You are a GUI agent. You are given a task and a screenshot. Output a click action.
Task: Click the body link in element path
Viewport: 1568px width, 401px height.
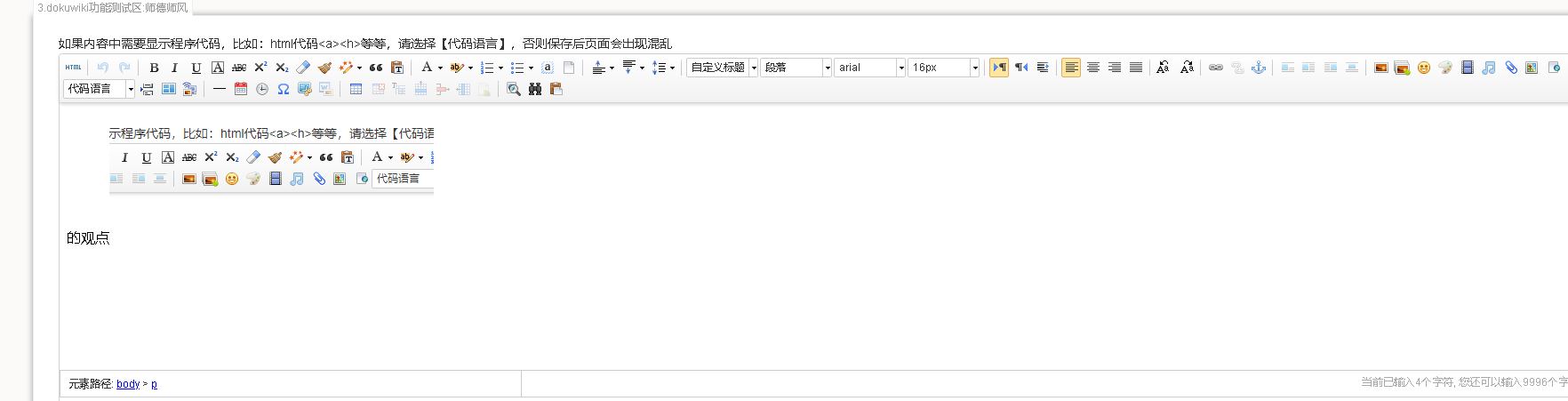[x=128, y=384]
